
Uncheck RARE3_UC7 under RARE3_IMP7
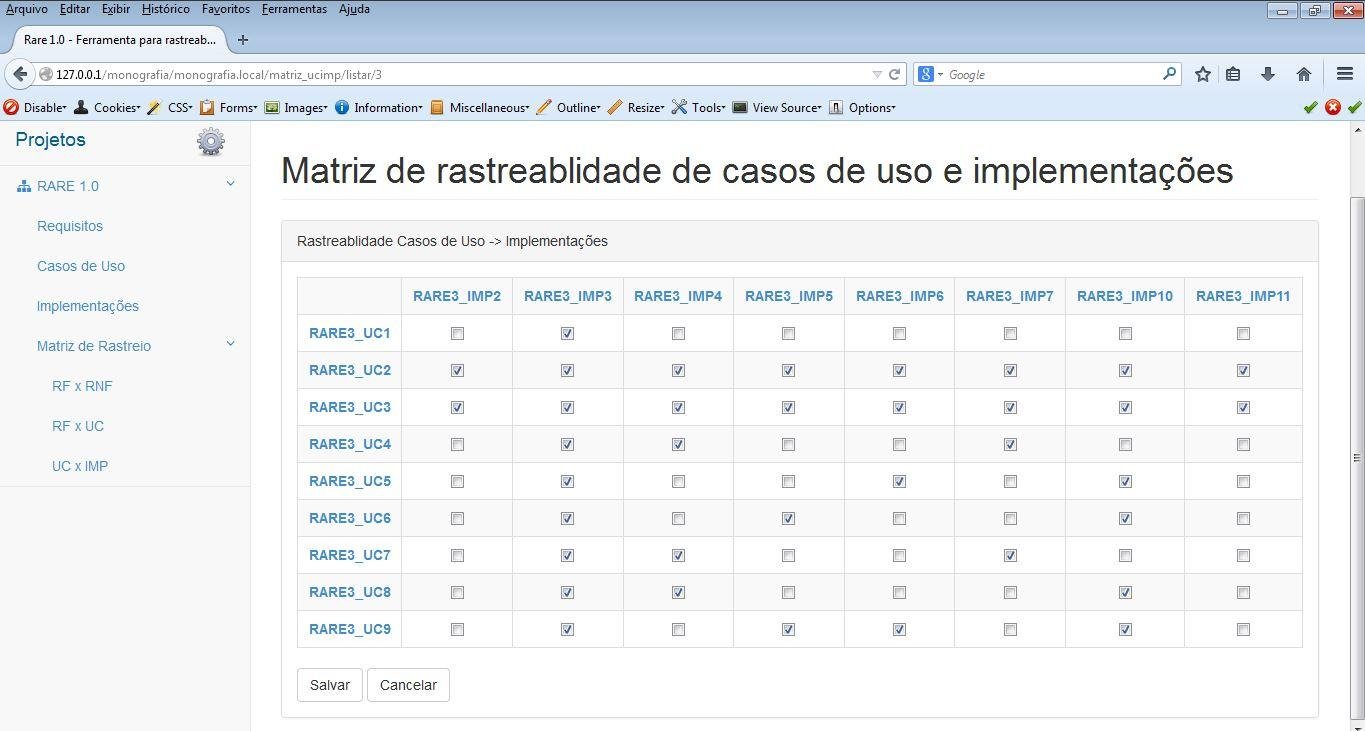coord(1010,555)
